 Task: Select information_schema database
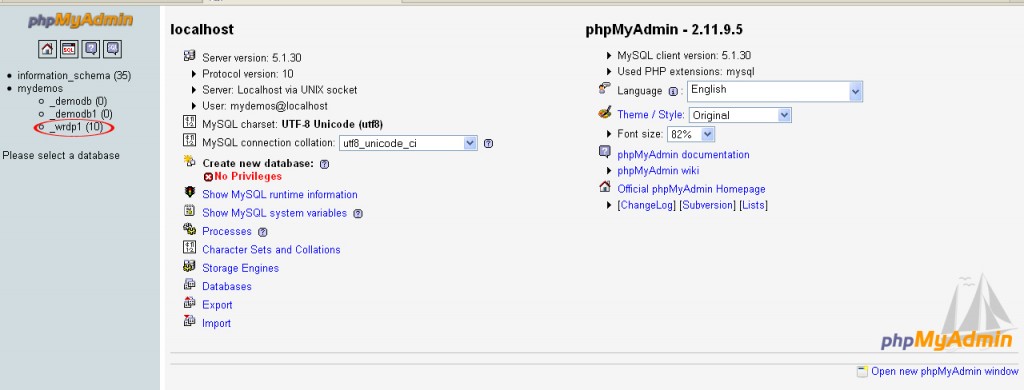(74, 76)
